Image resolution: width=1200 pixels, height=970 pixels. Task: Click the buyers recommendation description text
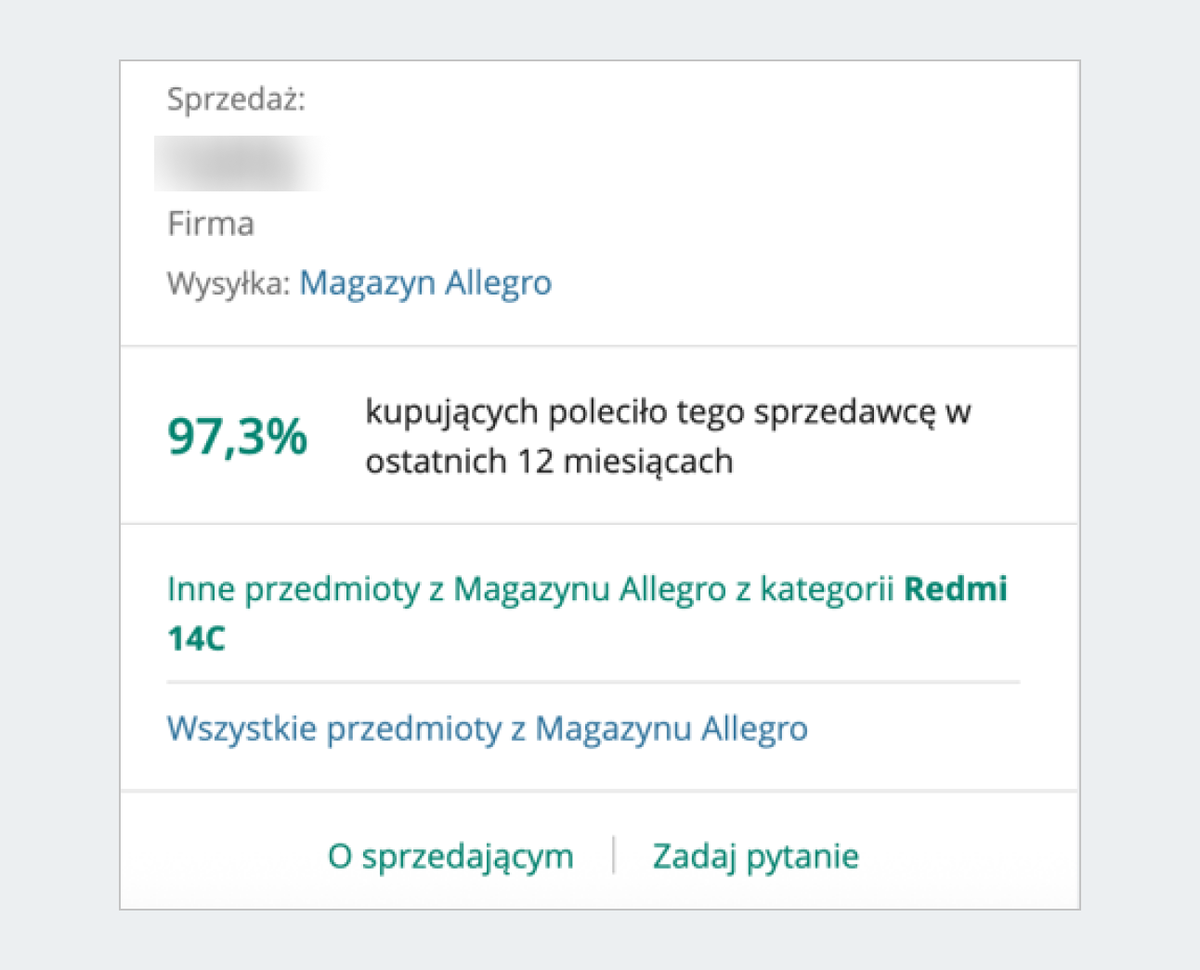click(670, 436)
